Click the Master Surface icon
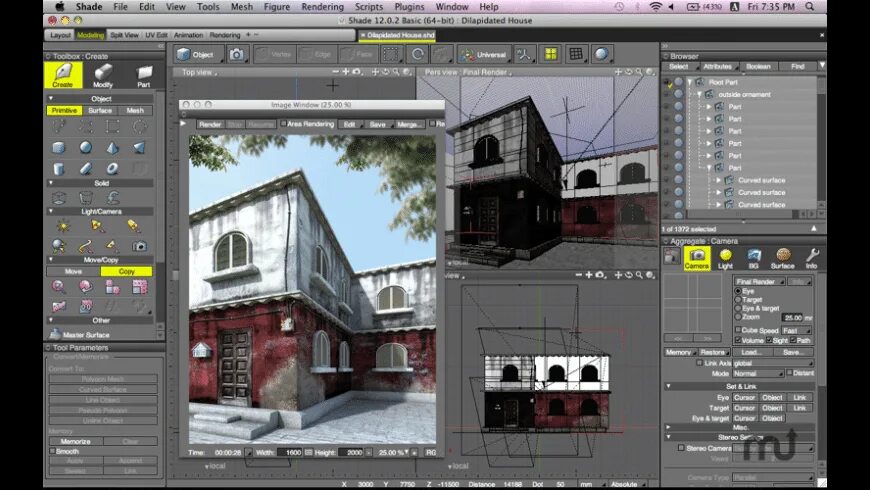This screenshot has height=490, width=870. (x=55, y=334)
